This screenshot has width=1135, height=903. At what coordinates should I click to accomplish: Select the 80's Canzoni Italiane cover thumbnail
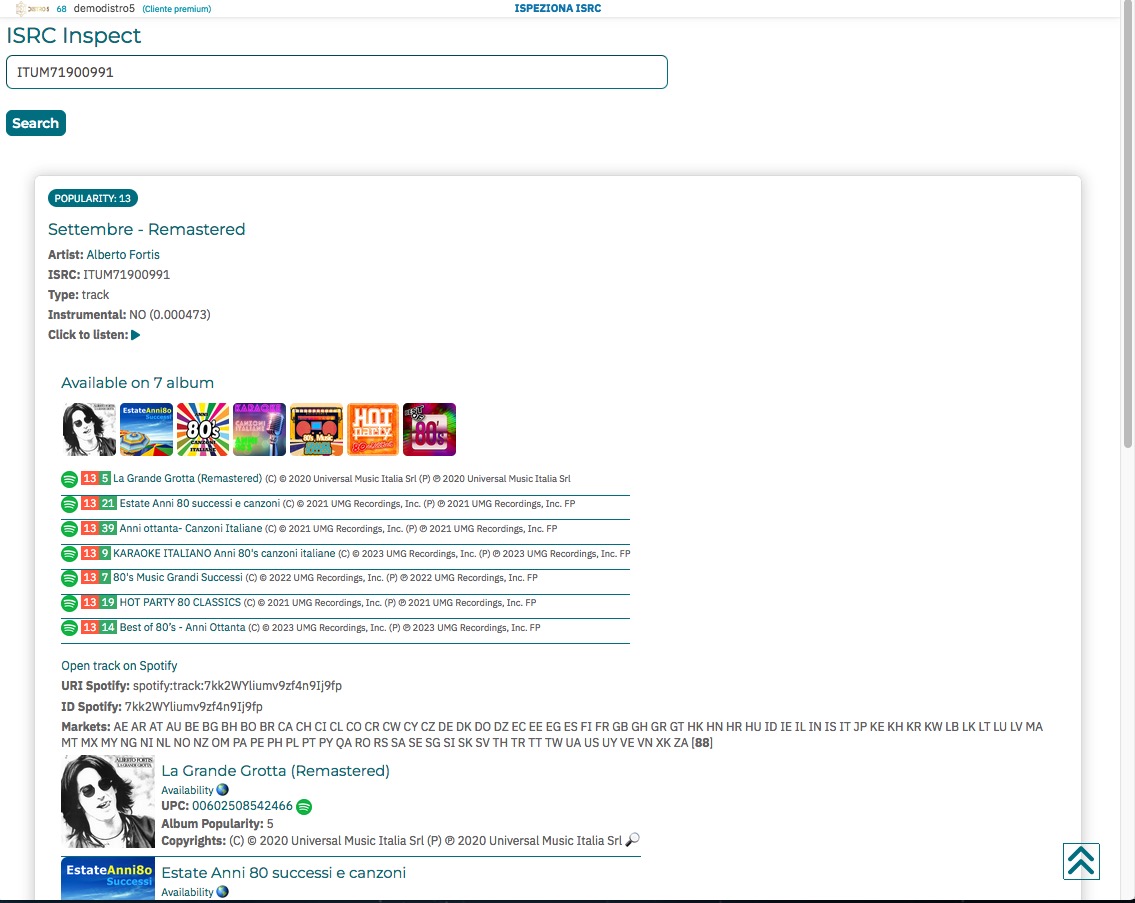pos(203,429)
